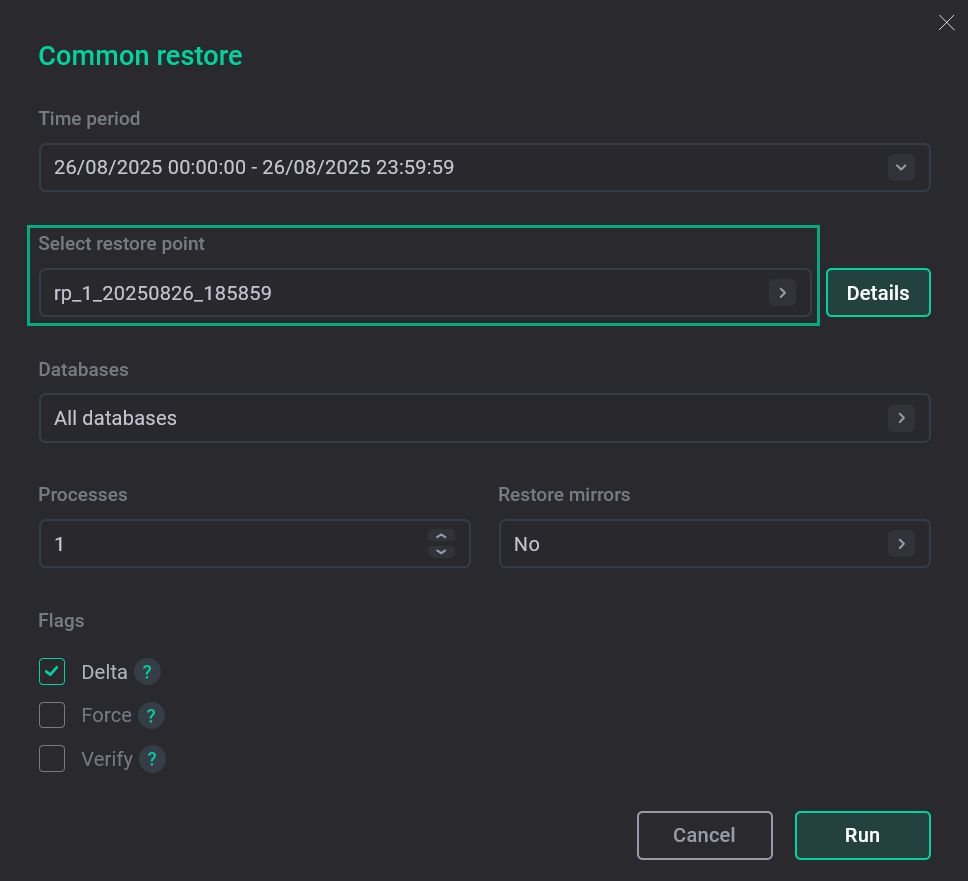Click the All databases field text

click(x=115, y=418)
